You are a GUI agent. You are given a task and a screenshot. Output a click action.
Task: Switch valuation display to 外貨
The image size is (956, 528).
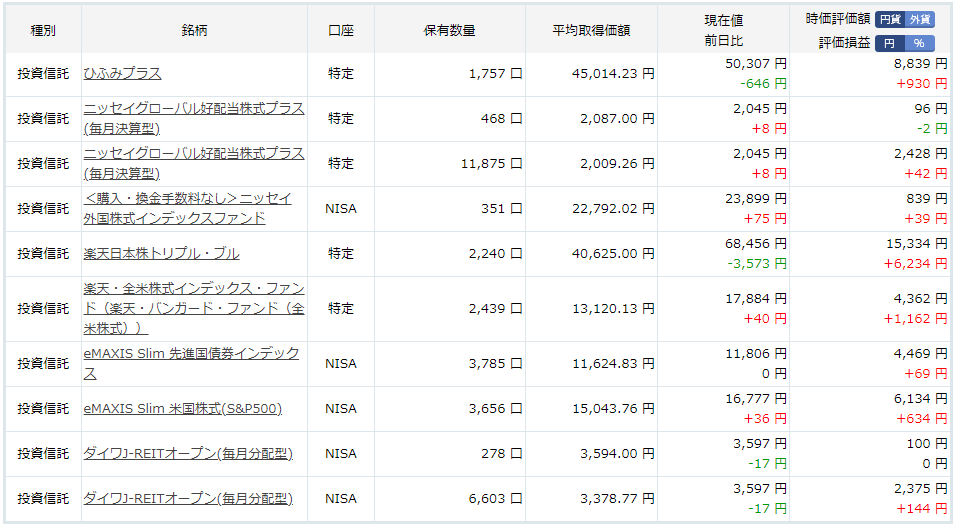pyautogui.click(x=920, y=20)
